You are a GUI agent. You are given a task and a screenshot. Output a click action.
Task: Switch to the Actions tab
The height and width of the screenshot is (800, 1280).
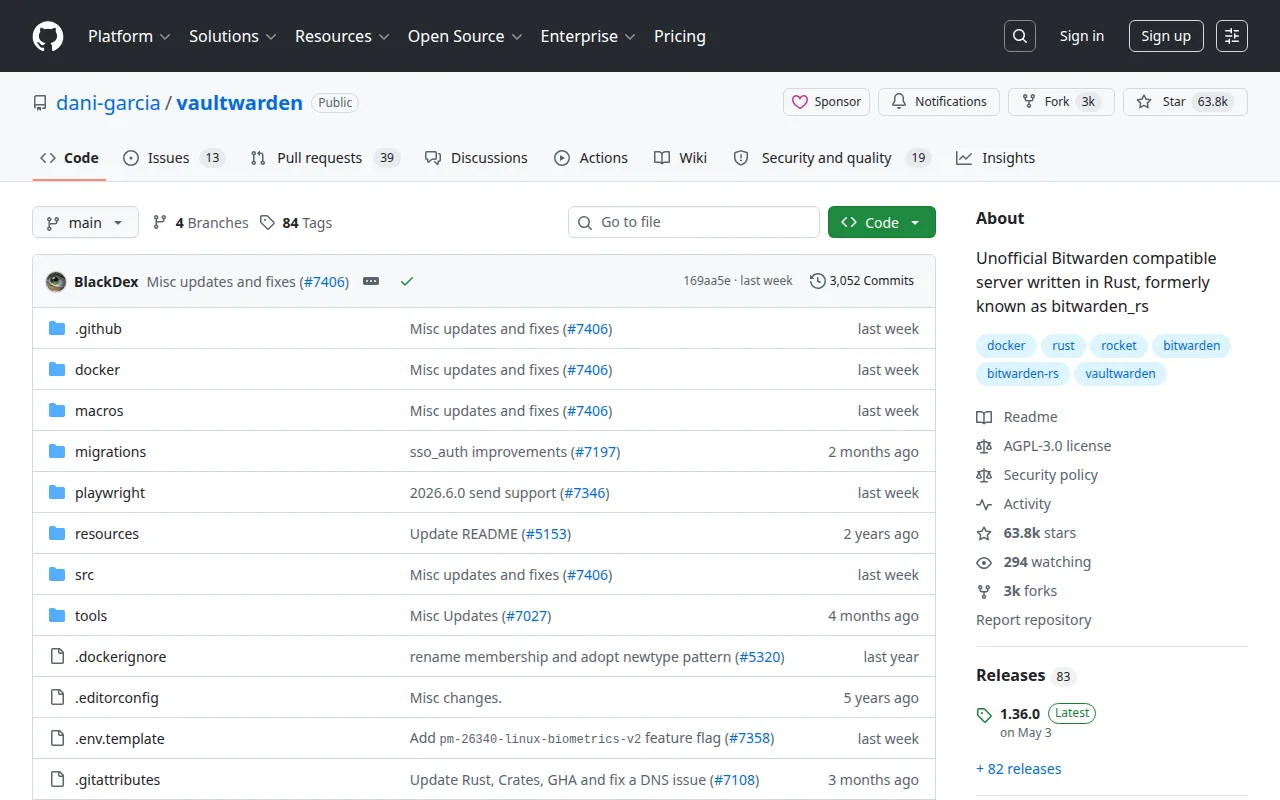coord(591,158)
